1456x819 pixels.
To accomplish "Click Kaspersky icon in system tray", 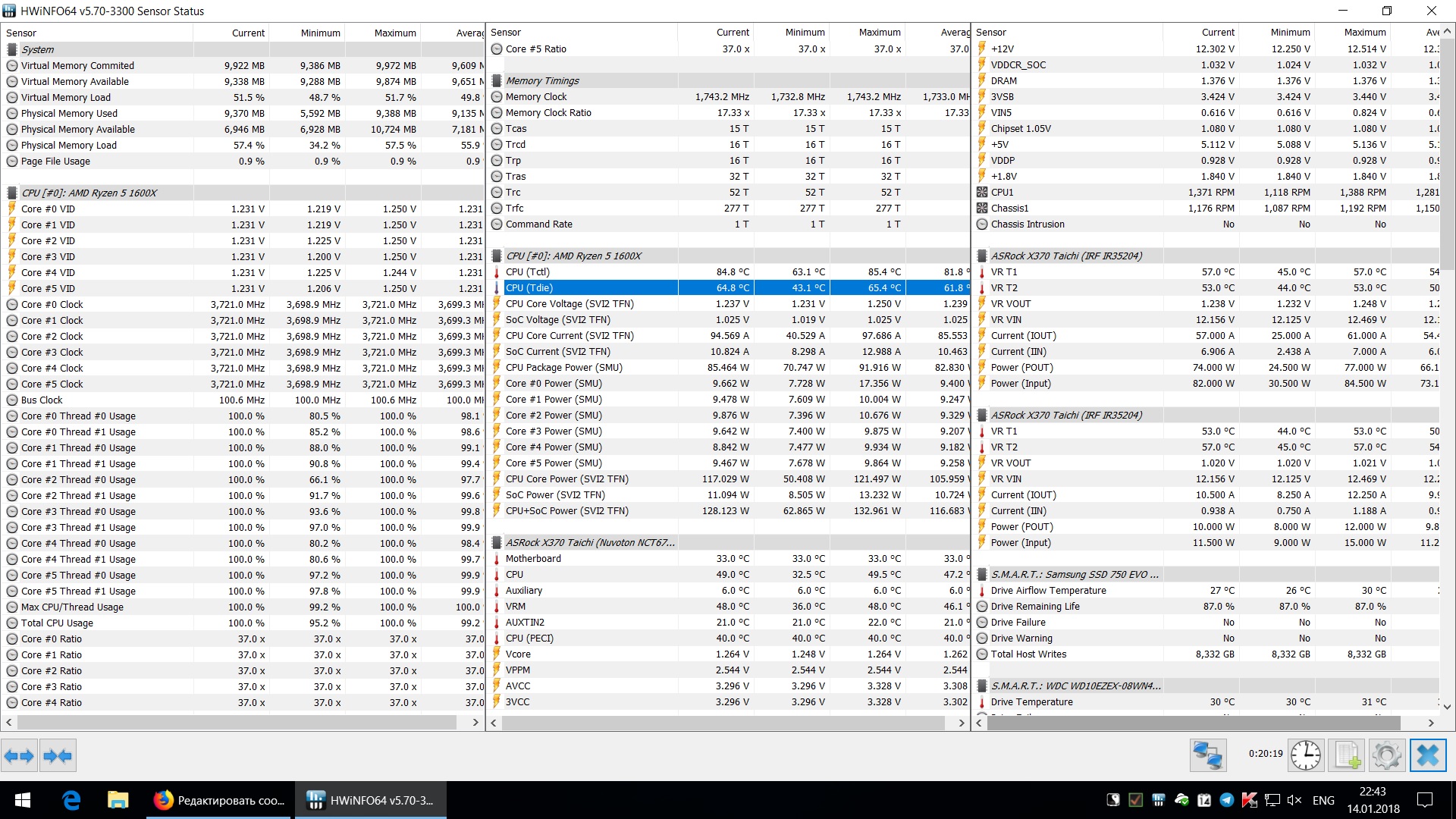I will point(1250,800).
